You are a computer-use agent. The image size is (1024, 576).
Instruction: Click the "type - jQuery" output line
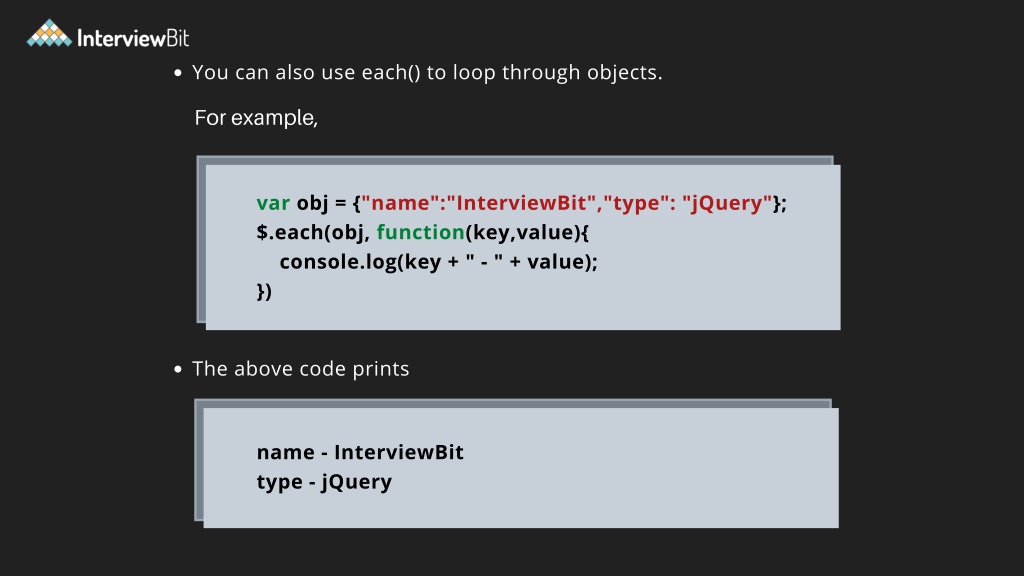point(325,482)
